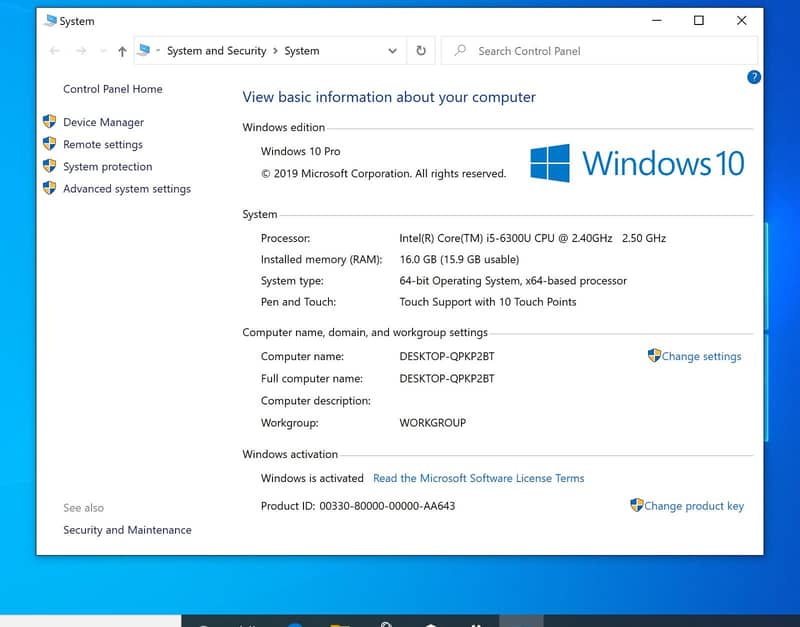Click the 'Processor:' label
The width and height of the screenshot is (800, 627).
click(x=285, y=238)
